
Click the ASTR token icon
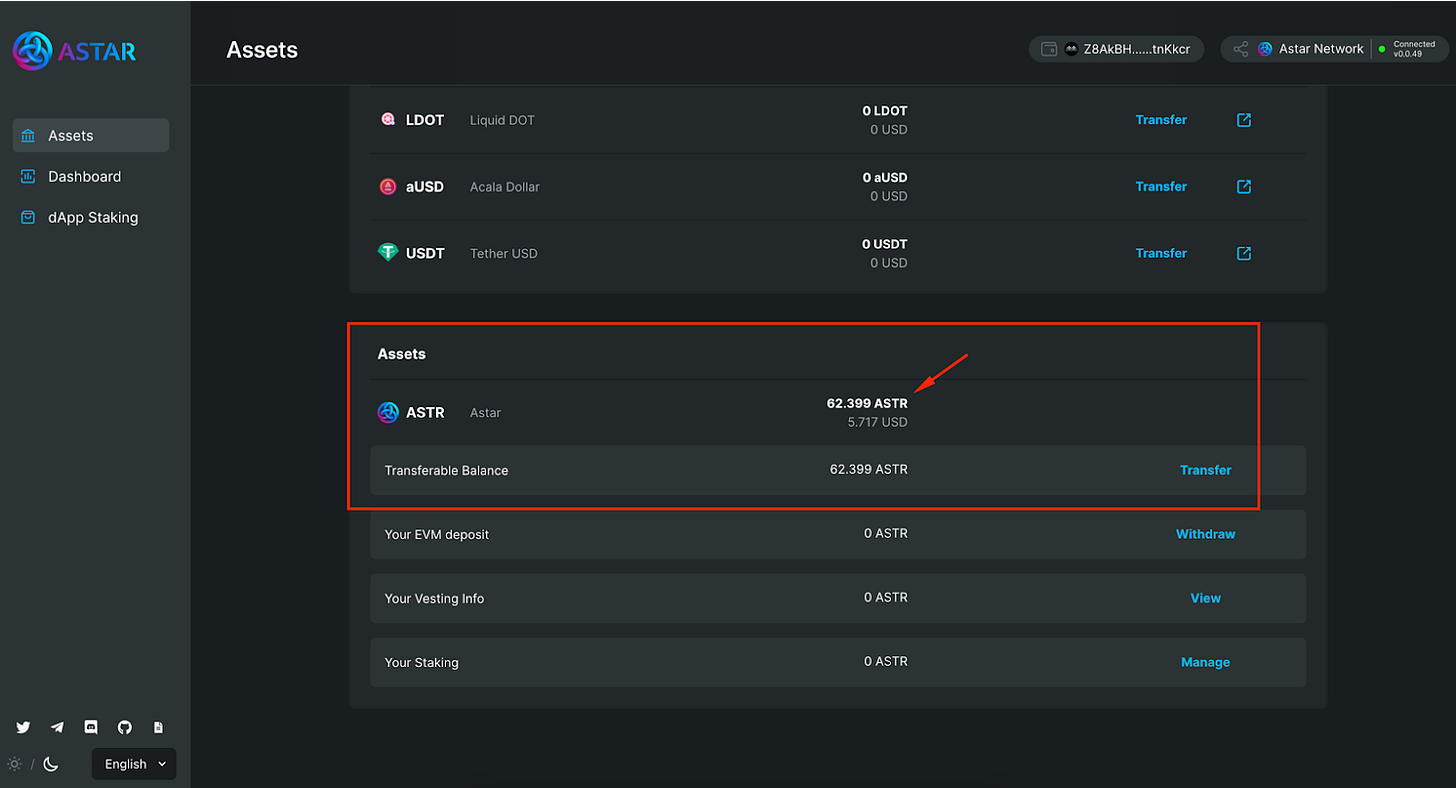point(388,412)
